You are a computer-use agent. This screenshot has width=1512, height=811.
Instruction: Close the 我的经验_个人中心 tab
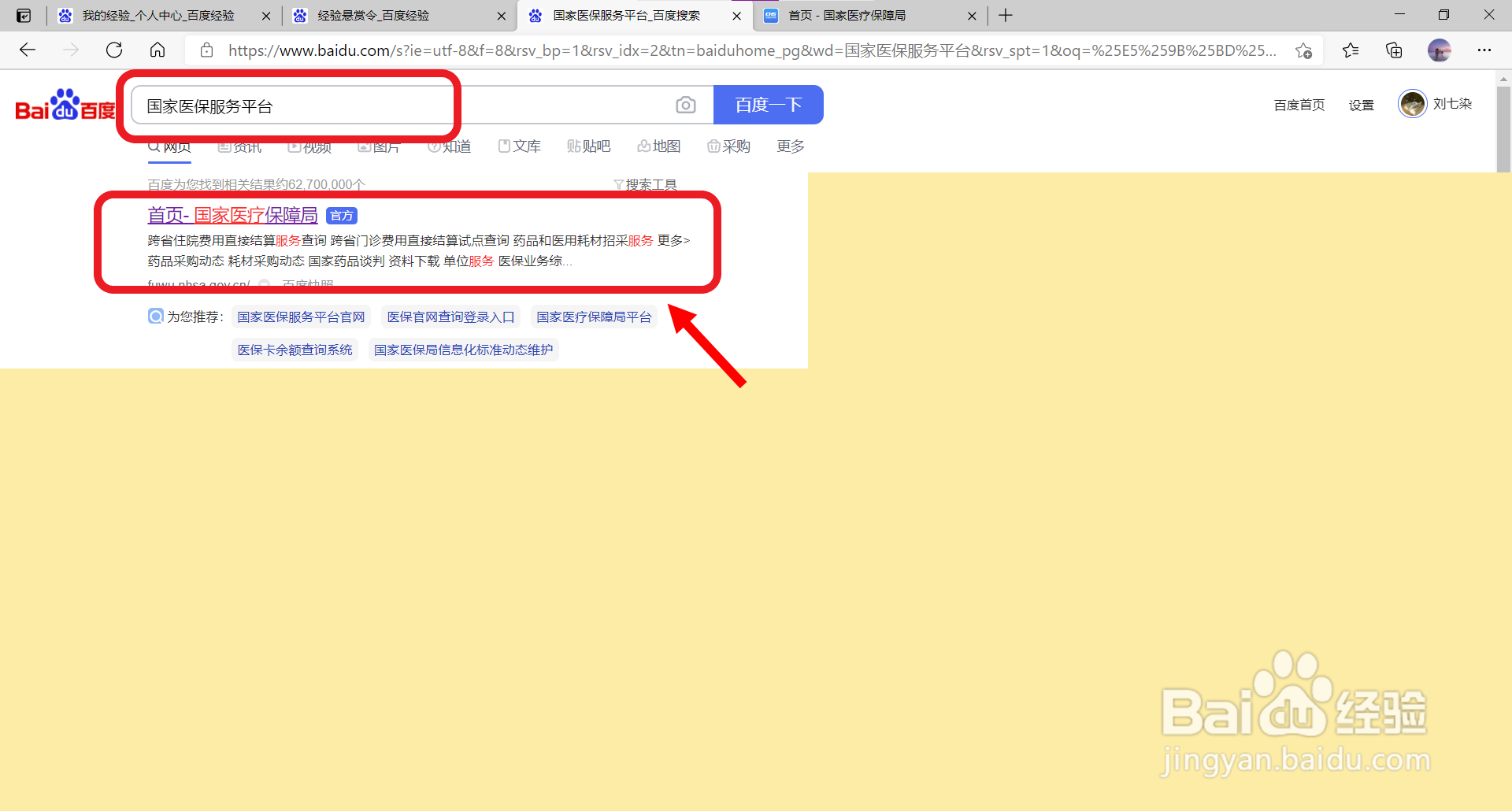(266, 16)
